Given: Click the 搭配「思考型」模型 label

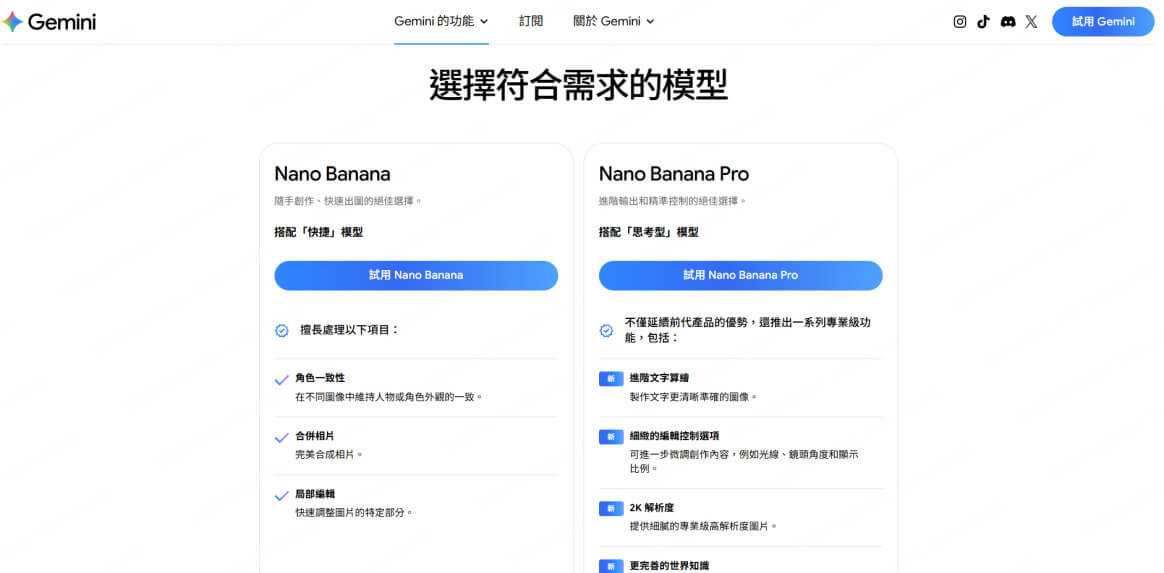Looking at the screenshot, I should coord(649,232).
